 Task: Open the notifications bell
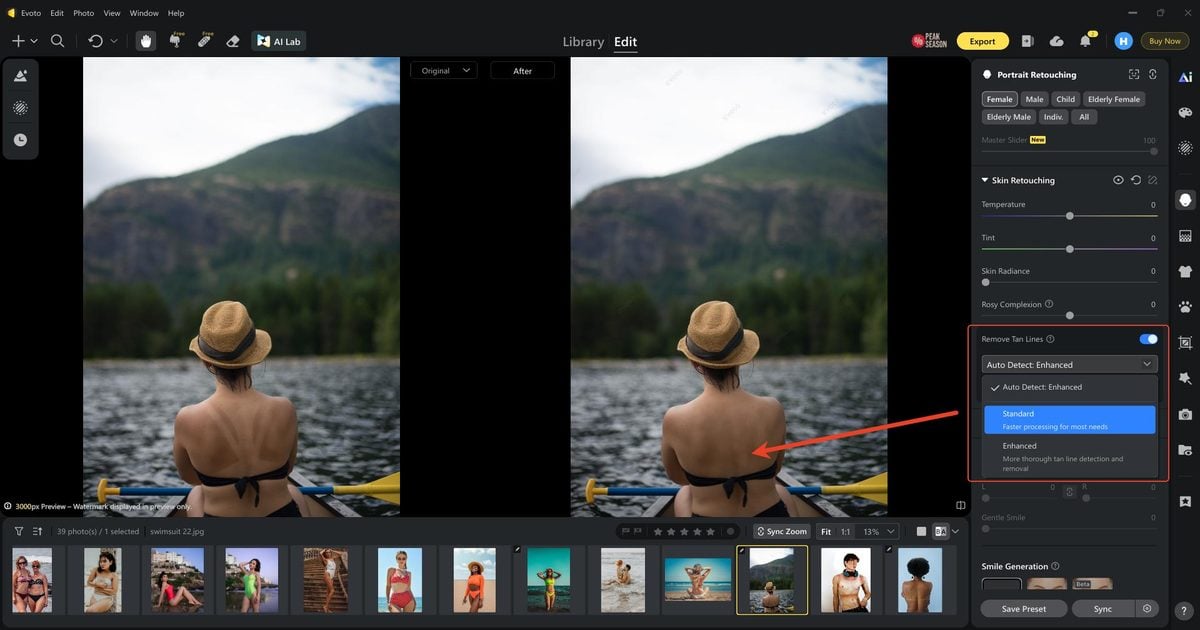[x=1085, y=41]
